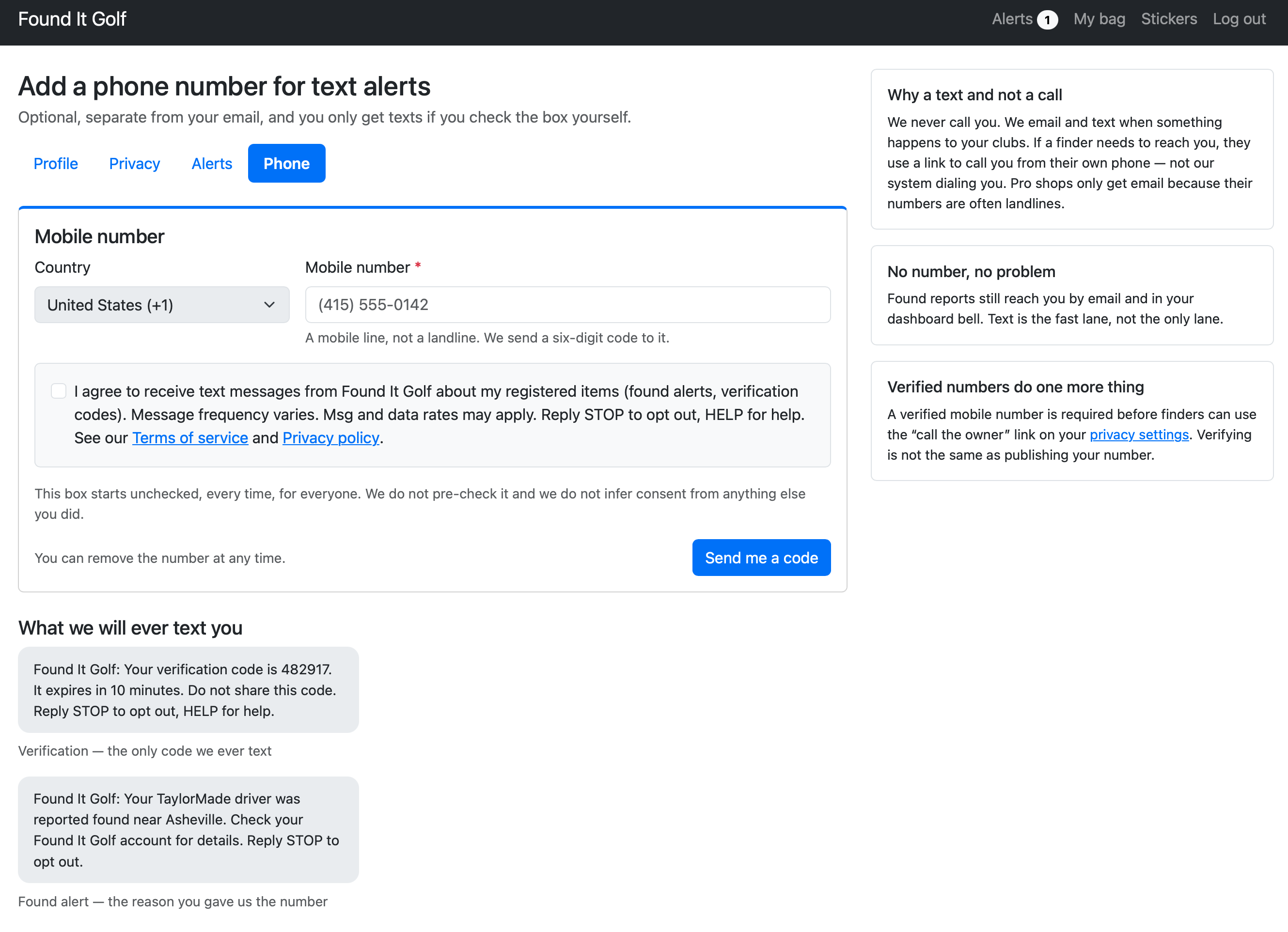Open the Terms of service link
1288x932 pixels.
(x=190, y=437)
